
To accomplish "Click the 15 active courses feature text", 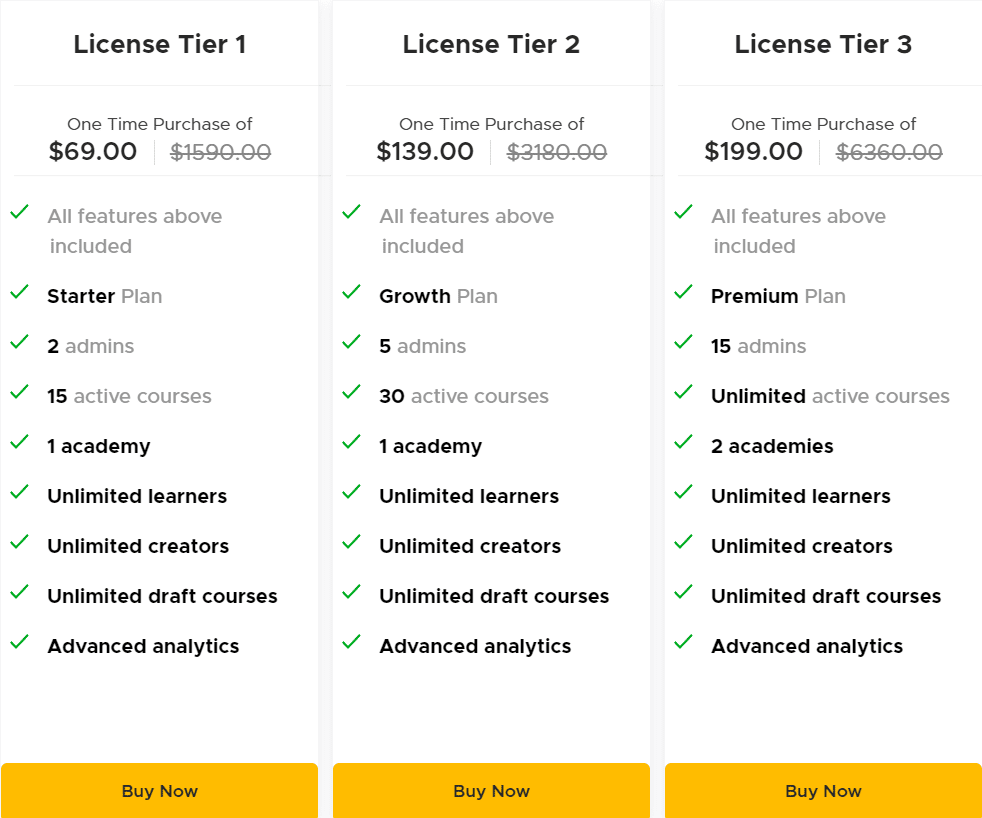I will click(x=129, y=396).
